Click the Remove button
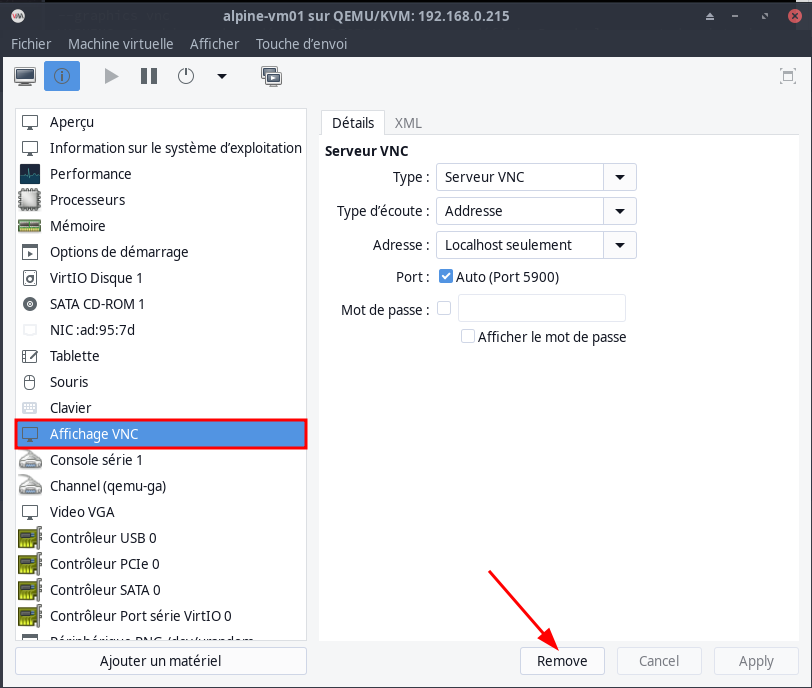812x688 pixels. pyautogui.click(x=562, y=661)
